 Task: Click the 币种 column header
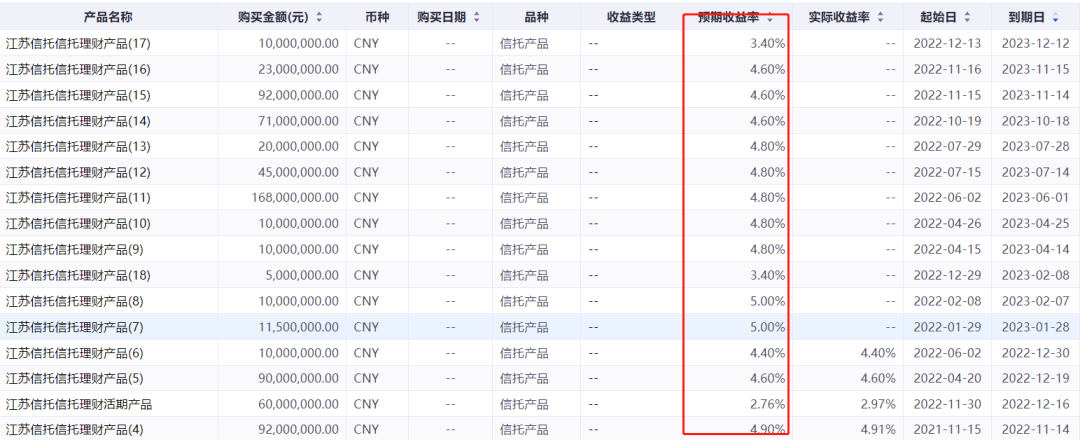click(377, 17)
